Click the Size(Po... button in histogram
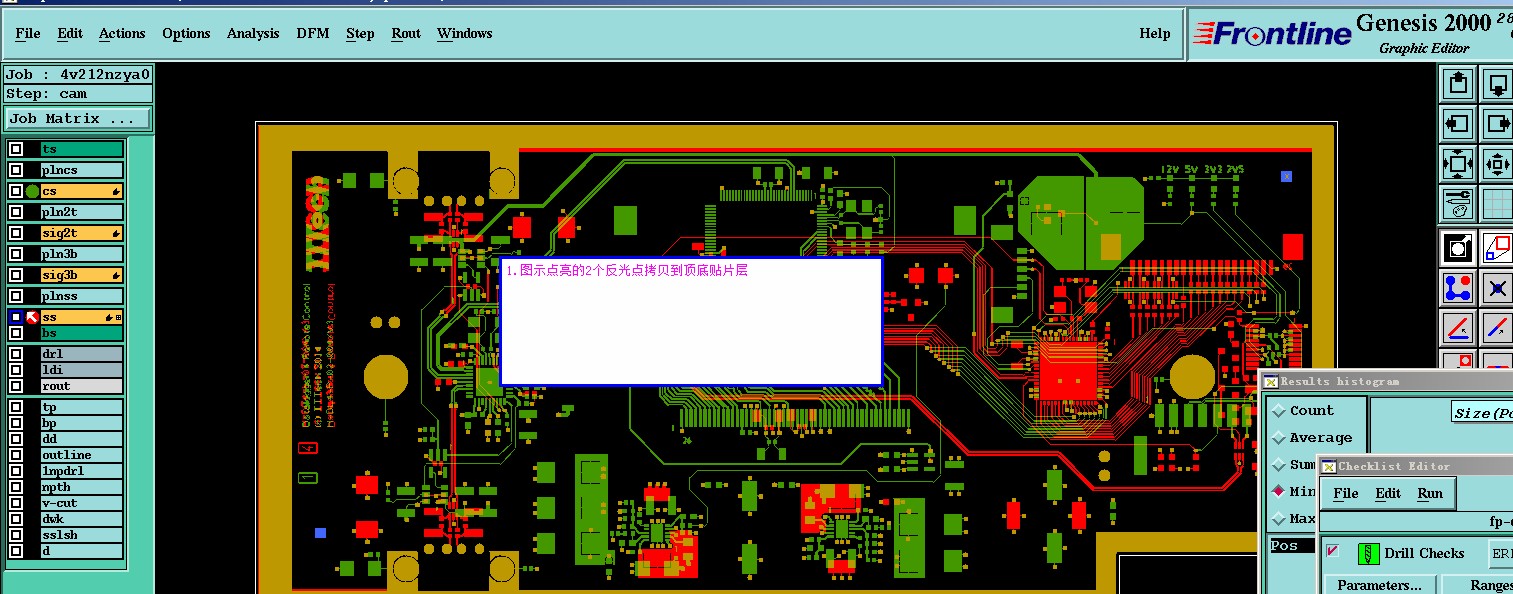Image resolution: width=1513 pixels, height=594 pixels. point(1482,413)
